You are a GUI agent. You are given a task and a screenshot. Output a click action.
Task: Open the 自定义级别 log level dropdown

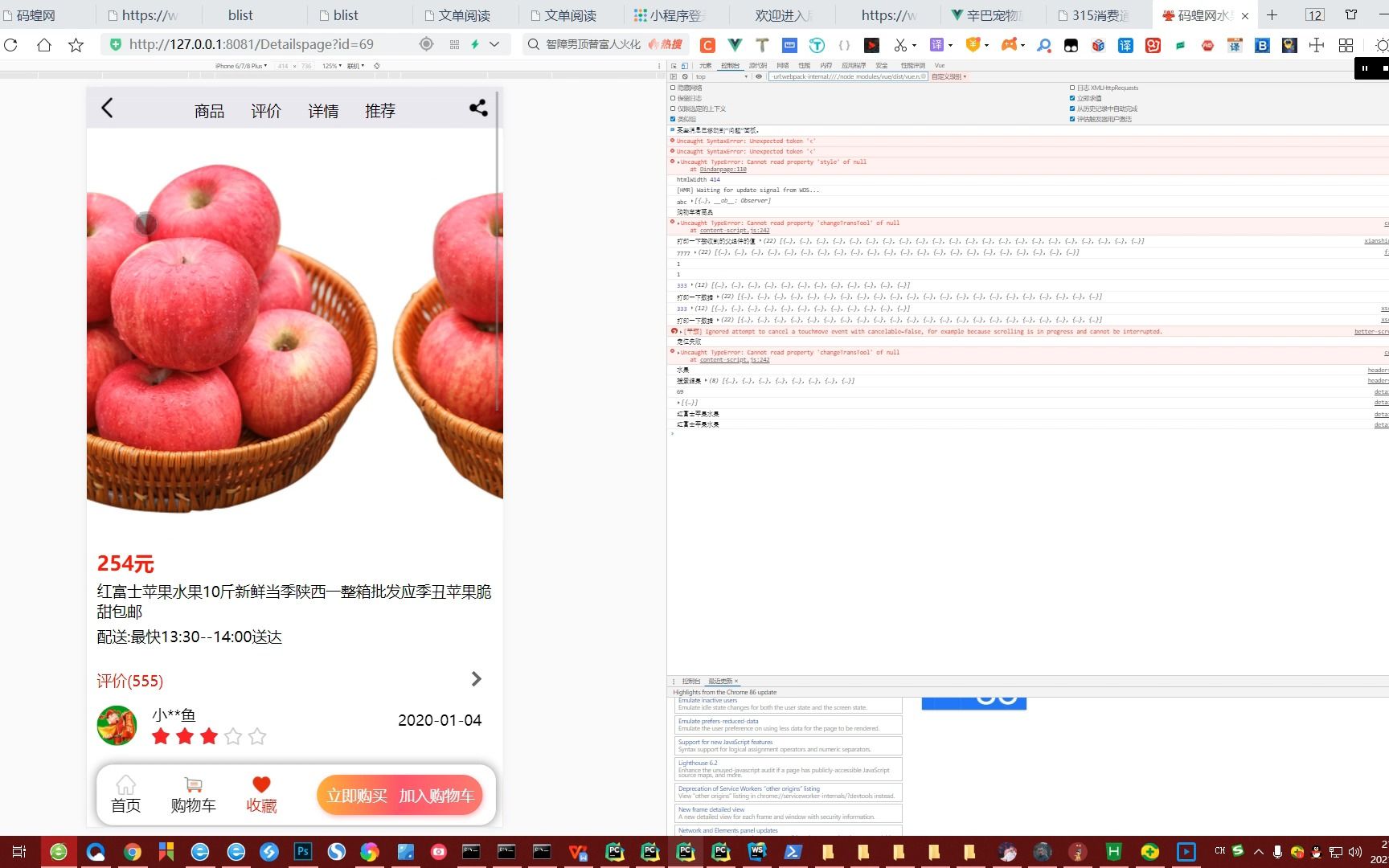[x=949, y=76]
